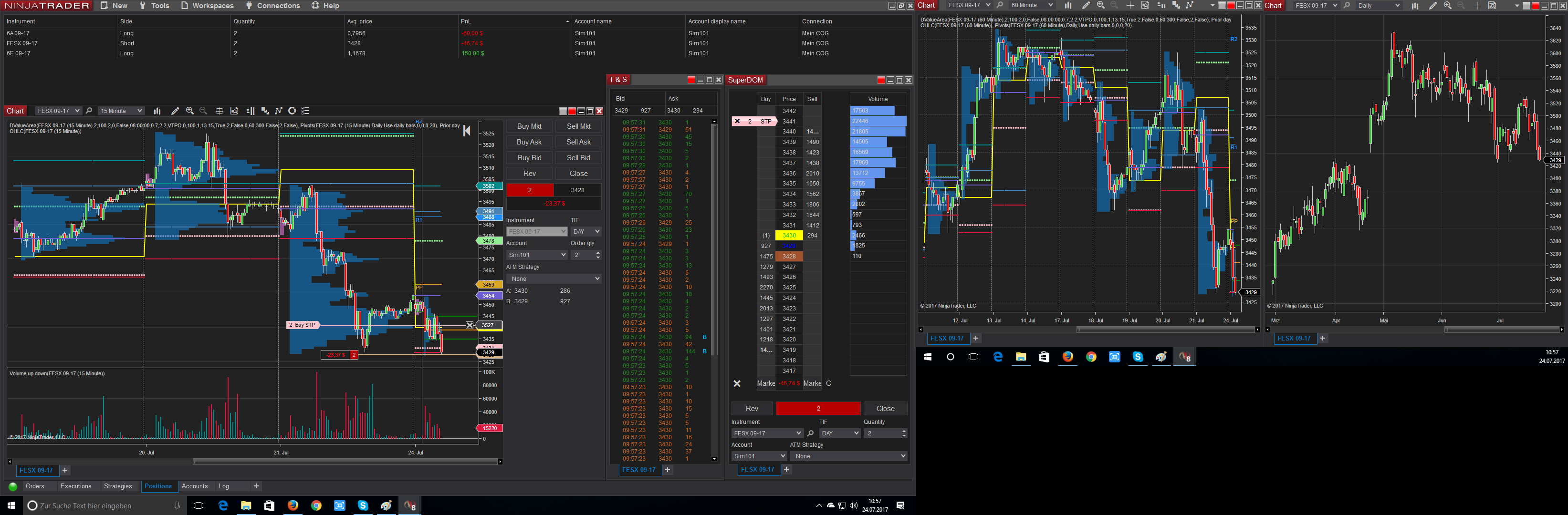Switch to the Executions tab
1568x515 pixels.
coord(75,486)
